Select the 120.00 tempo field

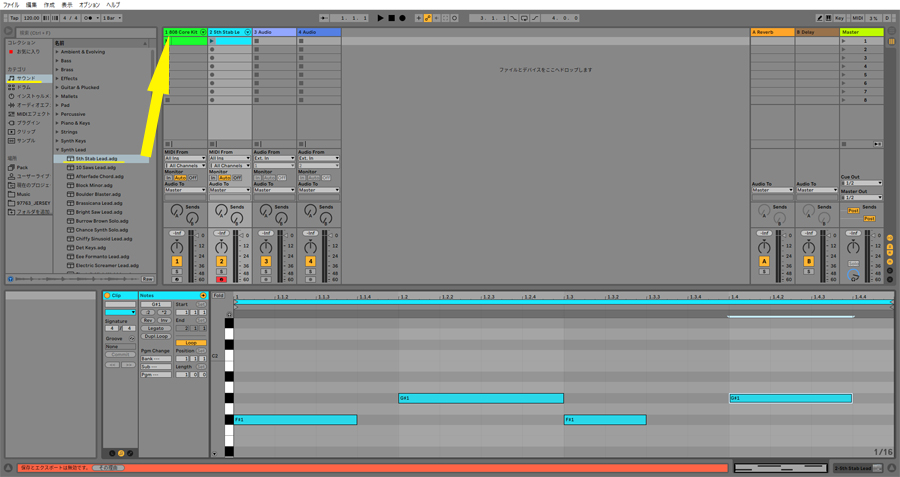click(32, 18)
